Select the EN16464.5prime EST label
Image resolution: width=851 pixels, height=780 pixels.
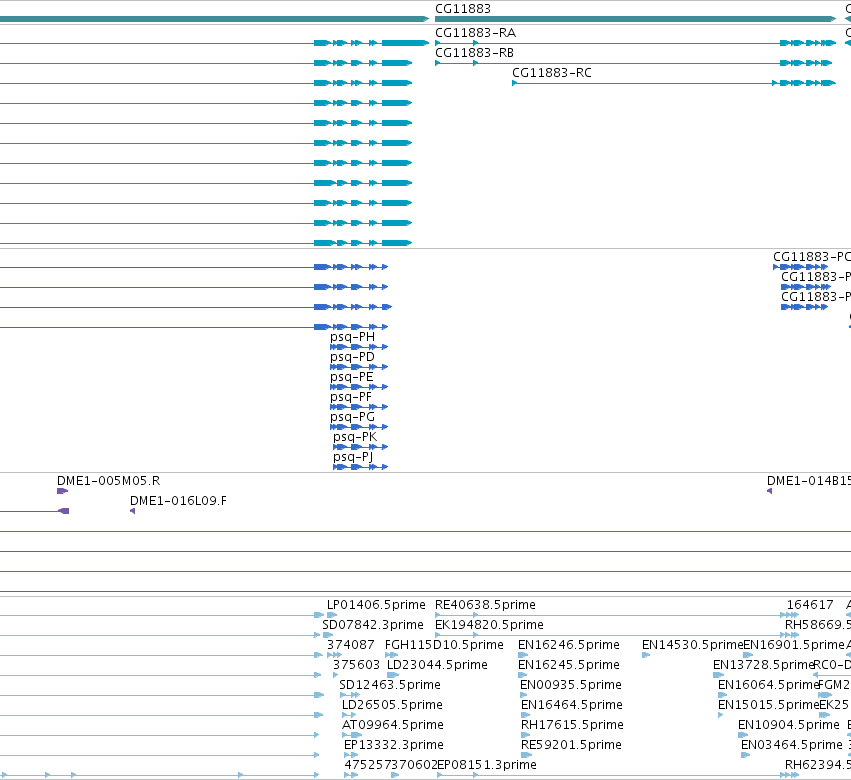[x=571, y=705]
